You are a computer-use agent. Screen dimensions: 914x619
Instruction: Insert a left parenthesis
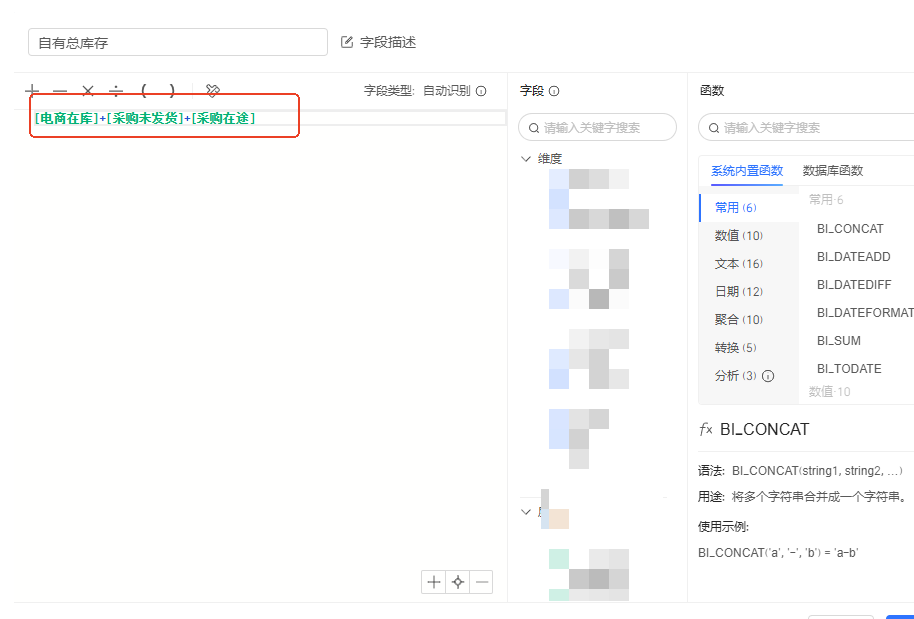tap(144, 90)
